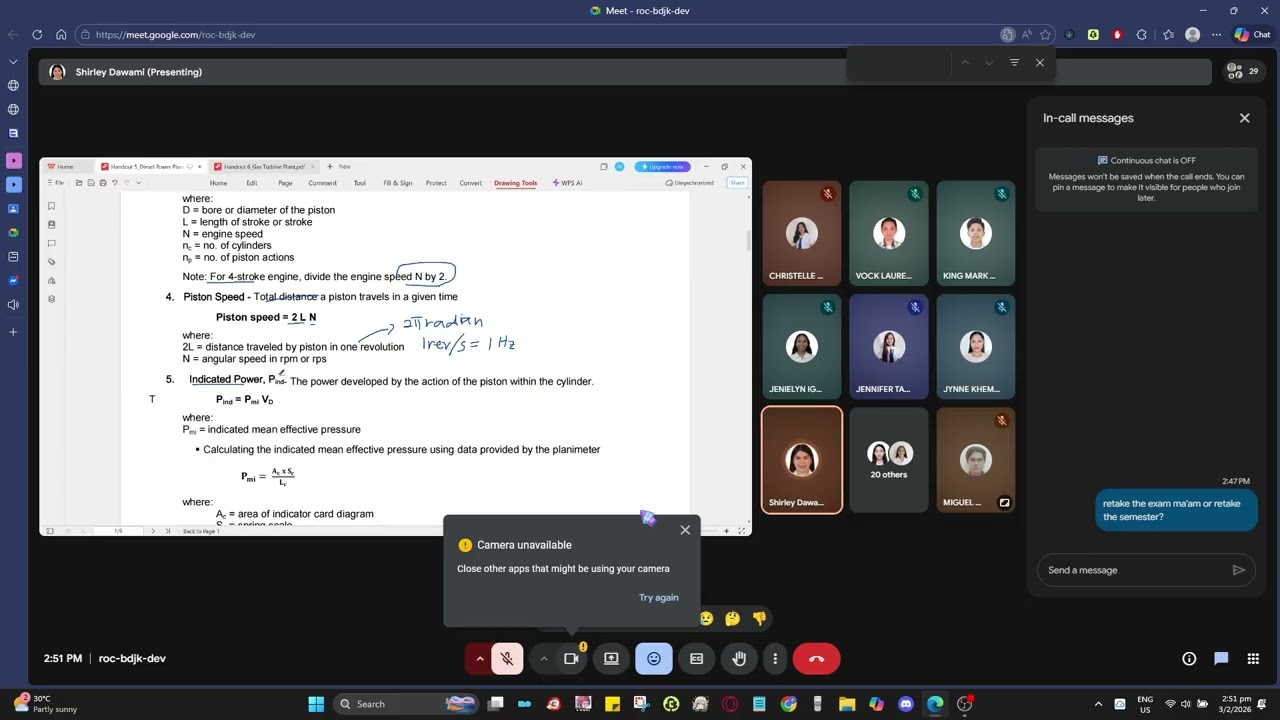The image size is (1280, 720).
Task: Send the thumbs-down reaction emoji
Action: pos(759,619)
